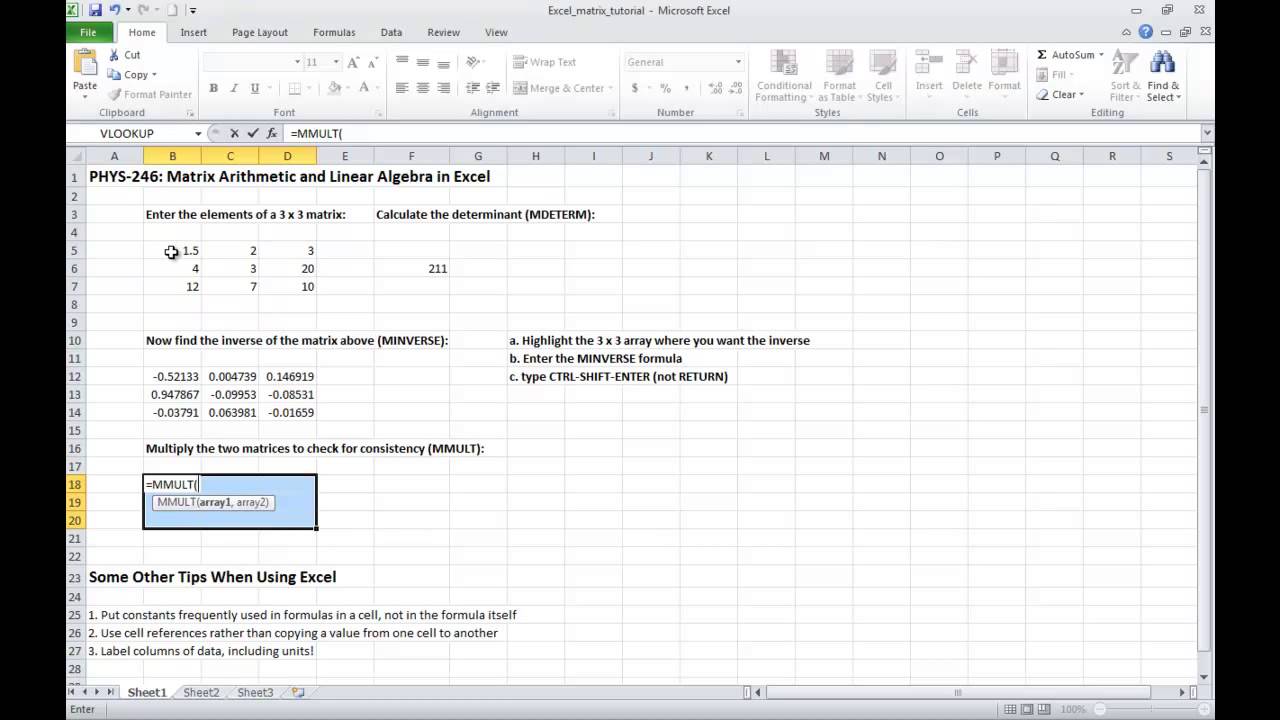The image size is (1280, 720).
Task: Open the Merge & Center dropdown arrow
Action: (611, 88)
